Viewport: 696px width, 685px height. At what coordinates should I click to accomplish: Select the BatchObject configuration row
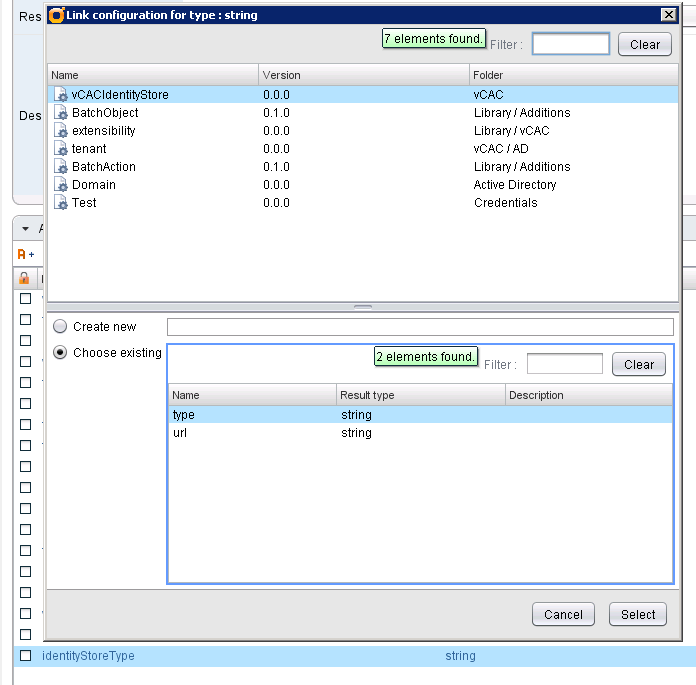click(363, 112)
